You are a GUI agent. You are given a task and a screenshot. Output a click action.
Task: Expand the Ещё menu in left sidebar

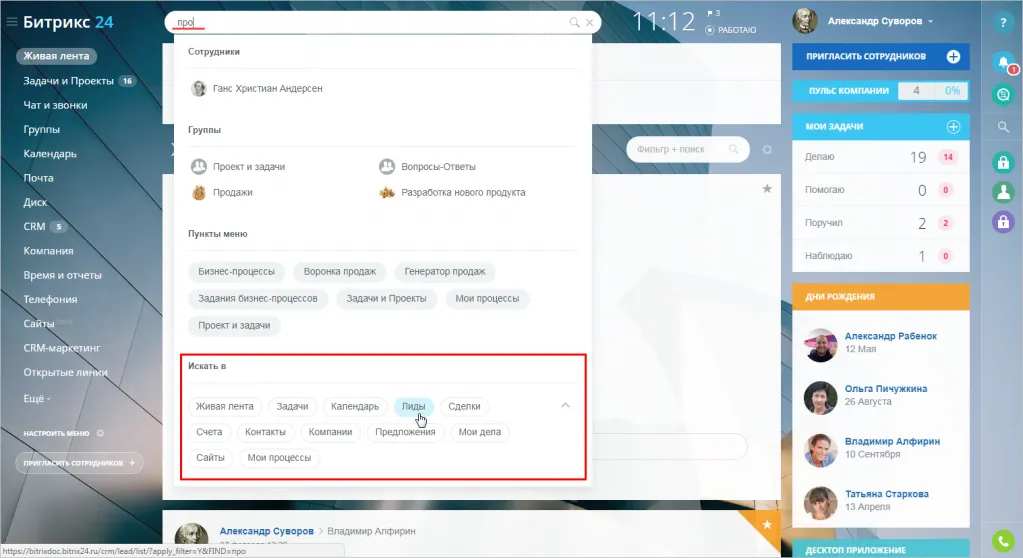37,397
